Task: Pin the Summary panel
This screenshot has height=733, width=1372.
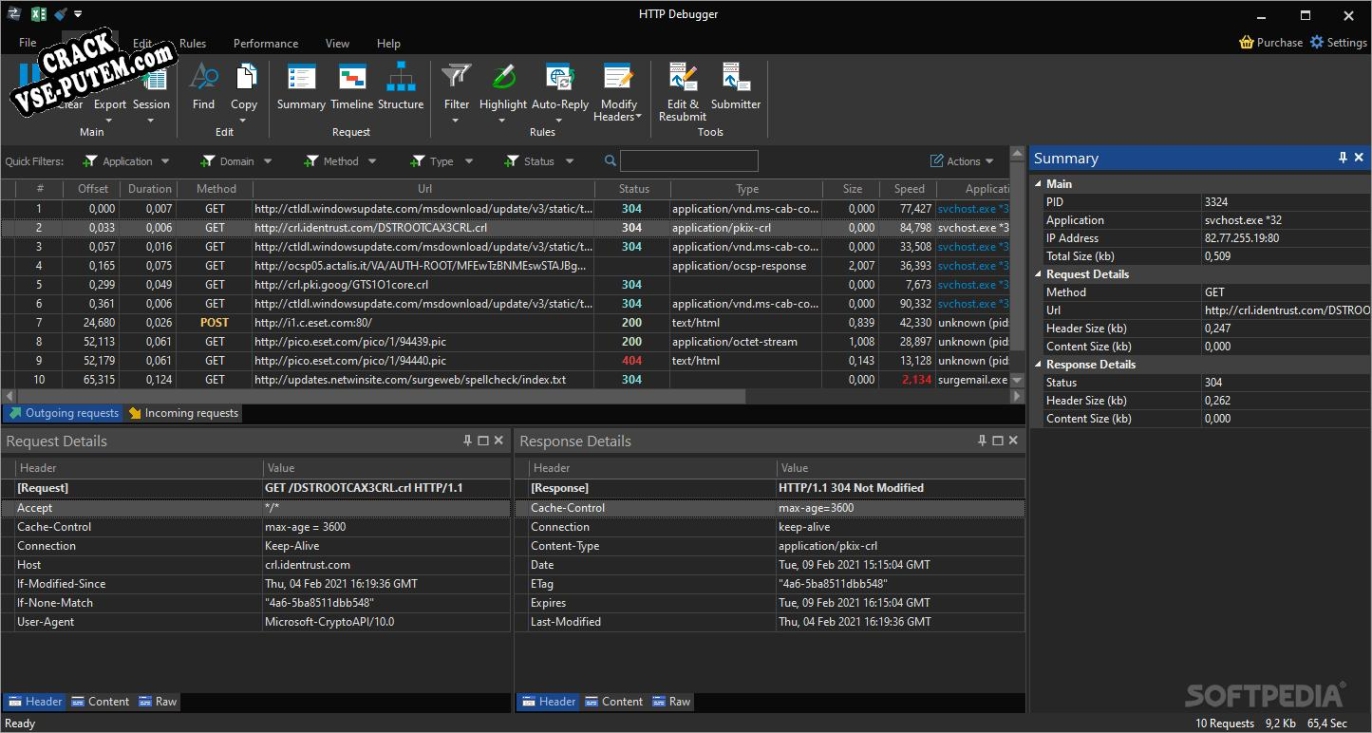Action: [x=1343, y=158]
